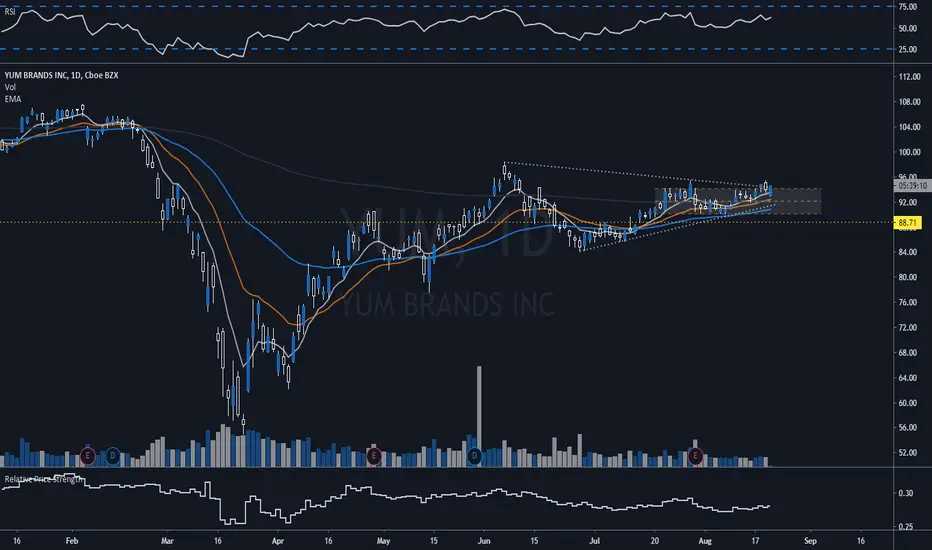
Task: Click the RSI 25.00 scale label
Action: 908,49
